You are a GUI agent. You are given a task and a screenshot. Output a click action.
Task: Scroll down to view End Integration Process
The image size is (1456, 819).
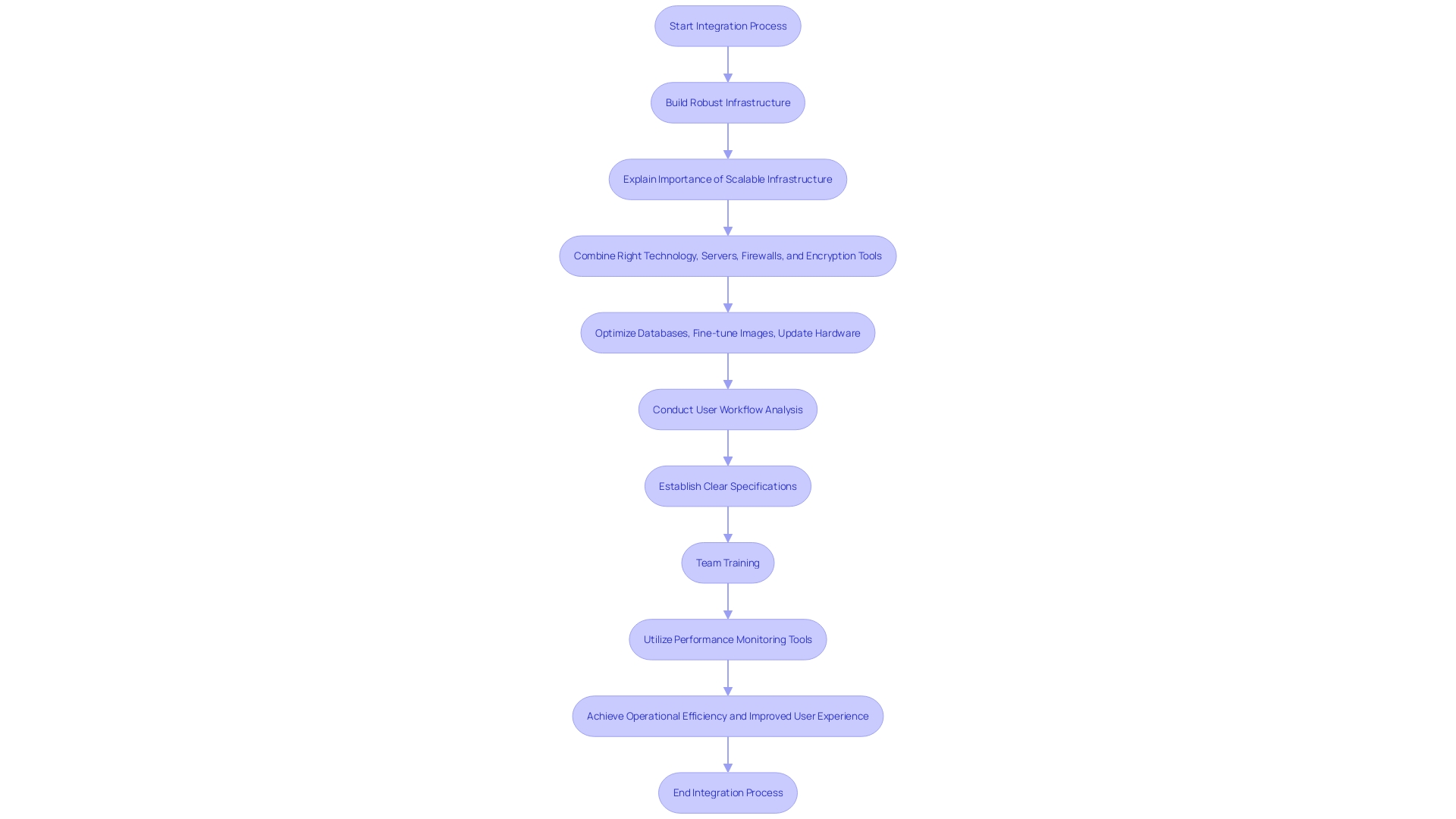point(727,792)
